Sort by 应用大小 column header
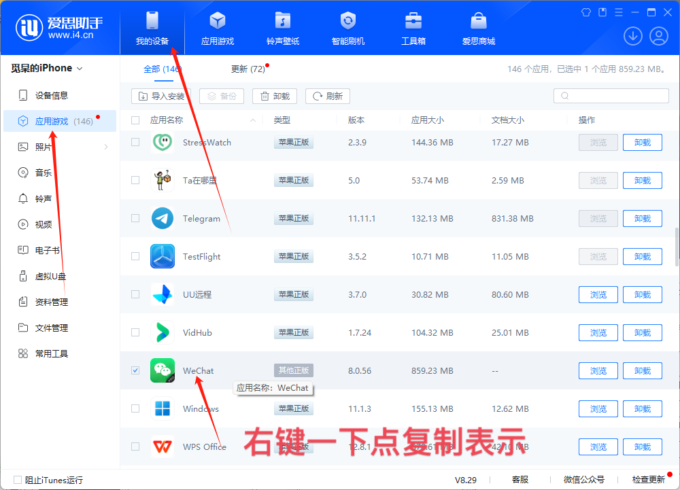 click(x=428, y=120)
